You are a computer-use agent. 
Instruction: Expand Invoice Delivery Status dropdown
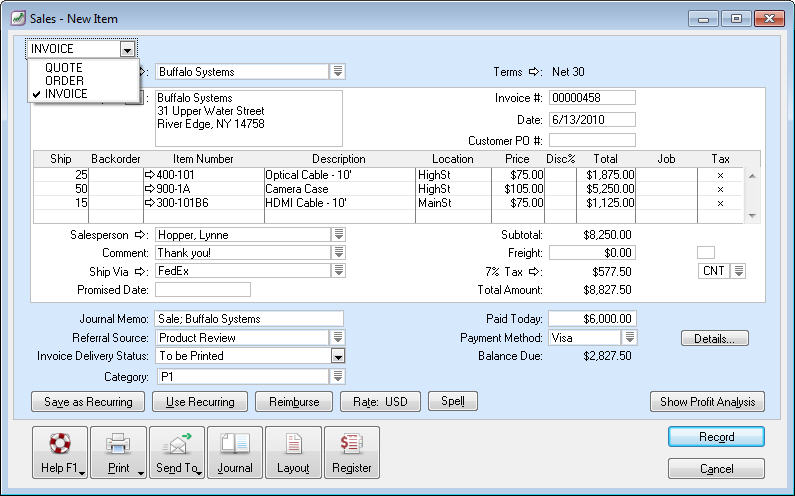point(338,356)
